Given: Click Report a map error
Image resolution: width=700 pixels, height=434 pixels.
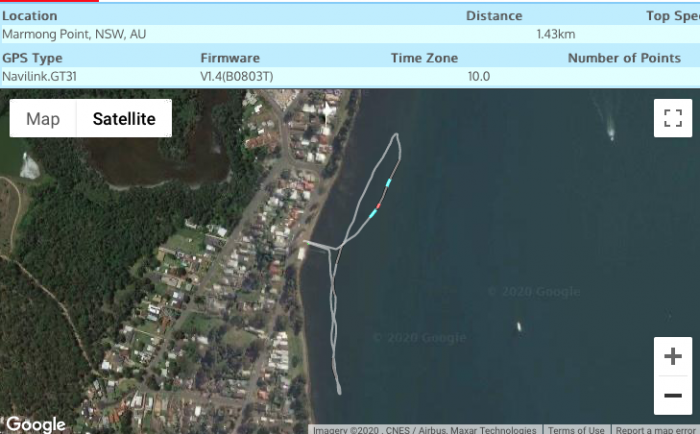Looking at the screenshot, I should 656,430.
